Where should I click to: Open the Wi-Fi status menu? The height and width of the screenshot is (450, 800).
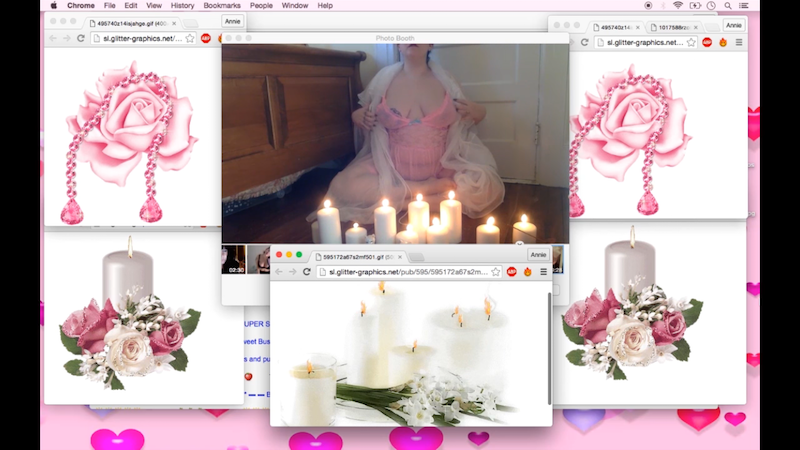click(677, 5)
